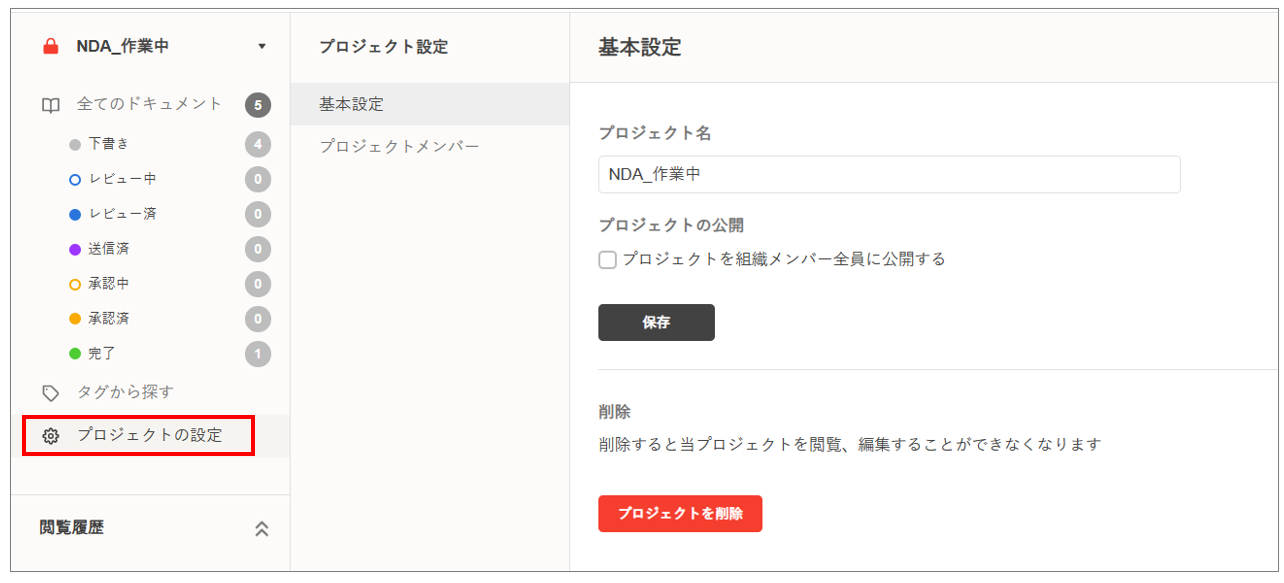Expand the 閲覧履歴 double chevron

[262, 529]
